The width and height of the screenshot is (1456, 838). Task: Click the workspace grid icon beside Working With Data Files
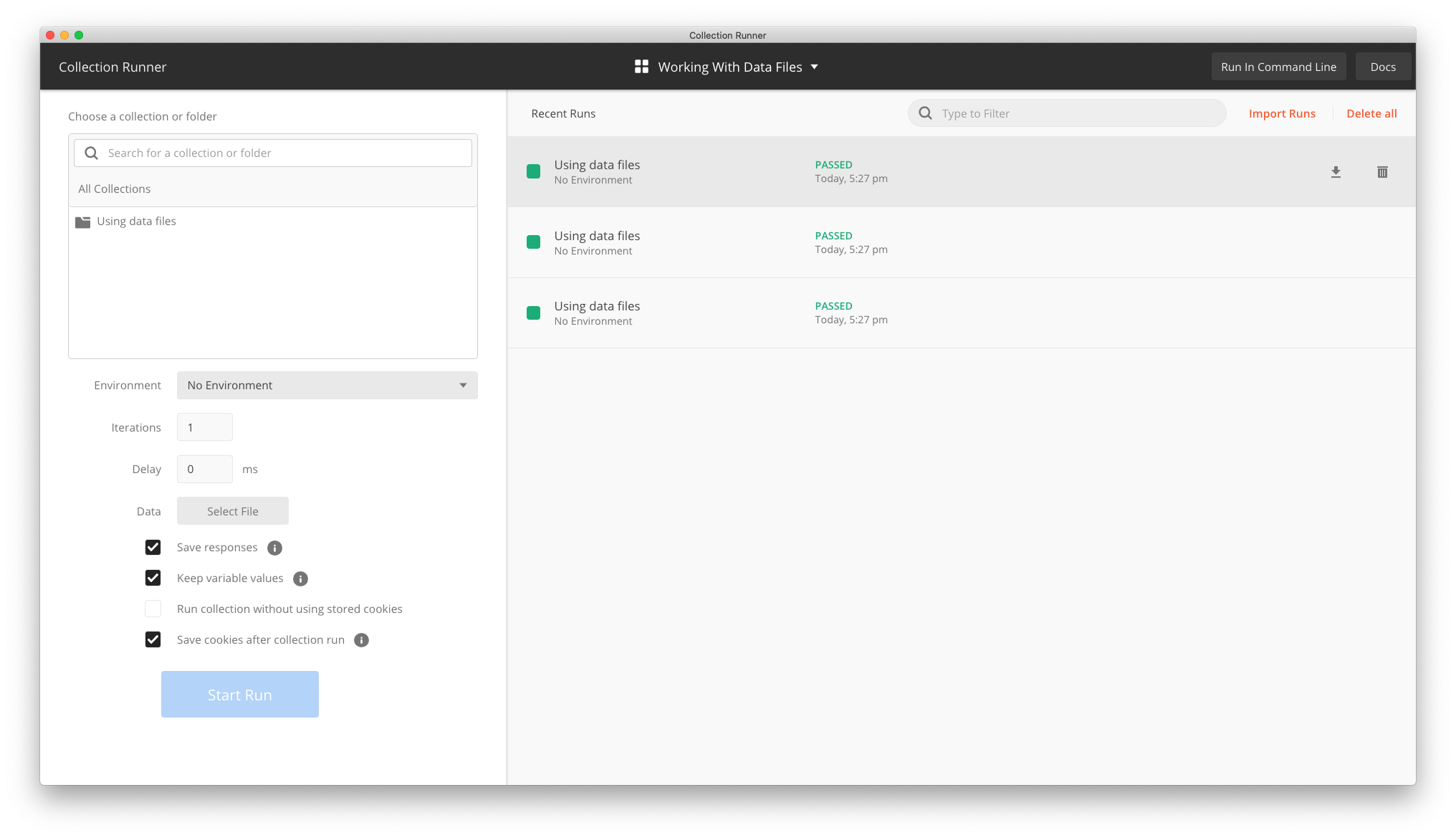pyautogui.click(x=641, y=67)
